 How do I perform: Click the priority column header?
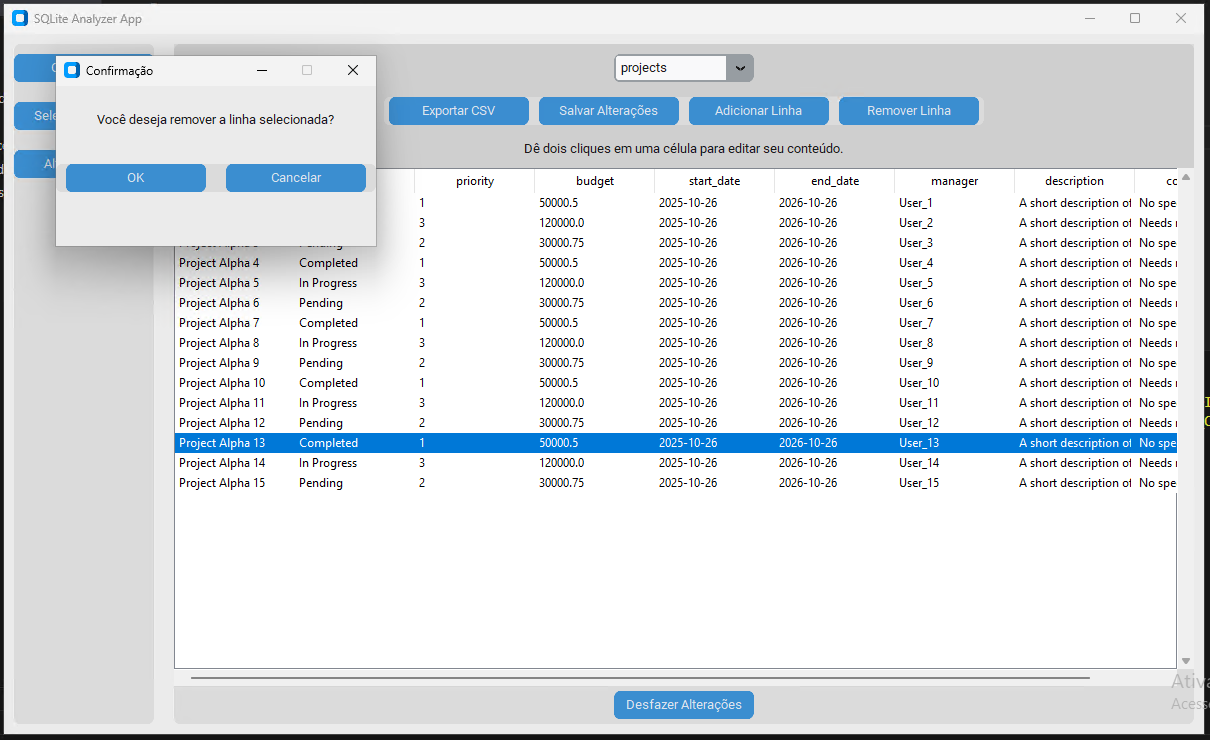[x=474, y=181]
